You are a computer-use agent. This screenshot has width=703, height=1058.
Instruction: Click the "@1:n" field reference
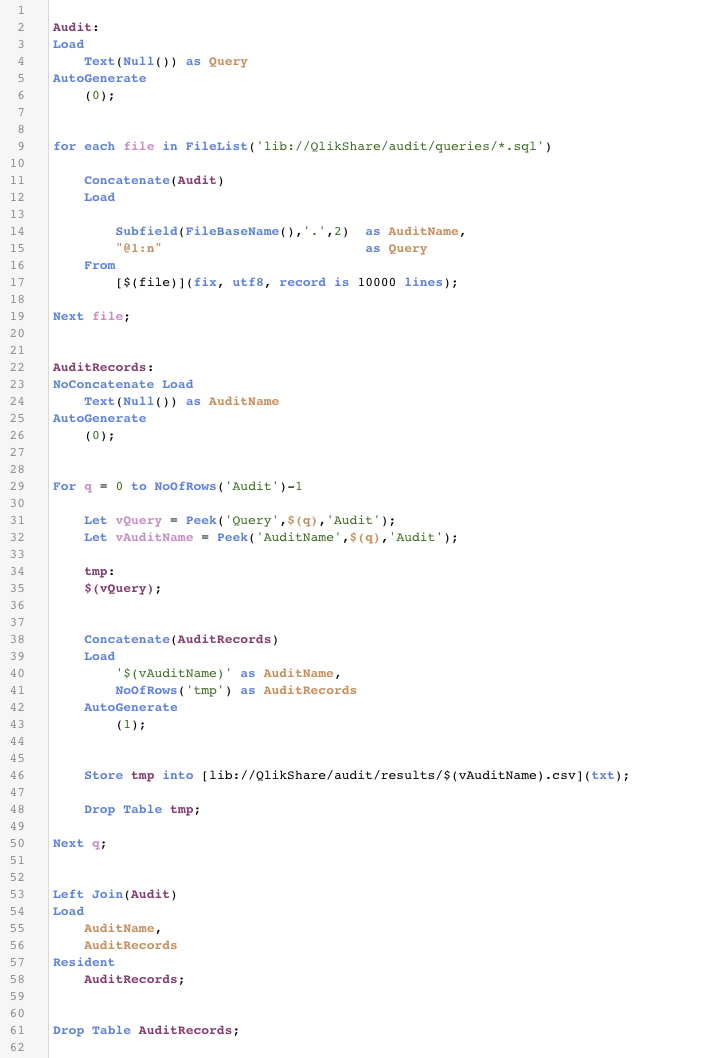pyautogui.click(x=138, y=248)
